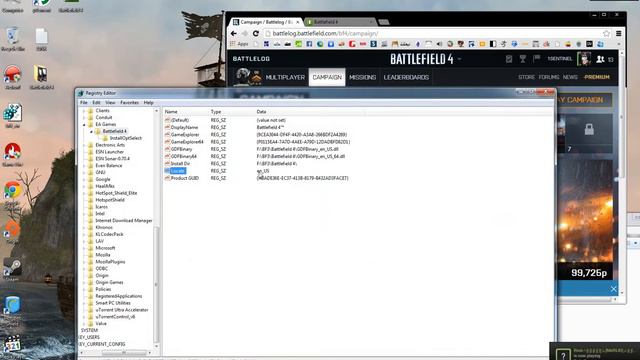
Task: Open the Registry Editor Favorites menu
Action: [x=129, y=102]
